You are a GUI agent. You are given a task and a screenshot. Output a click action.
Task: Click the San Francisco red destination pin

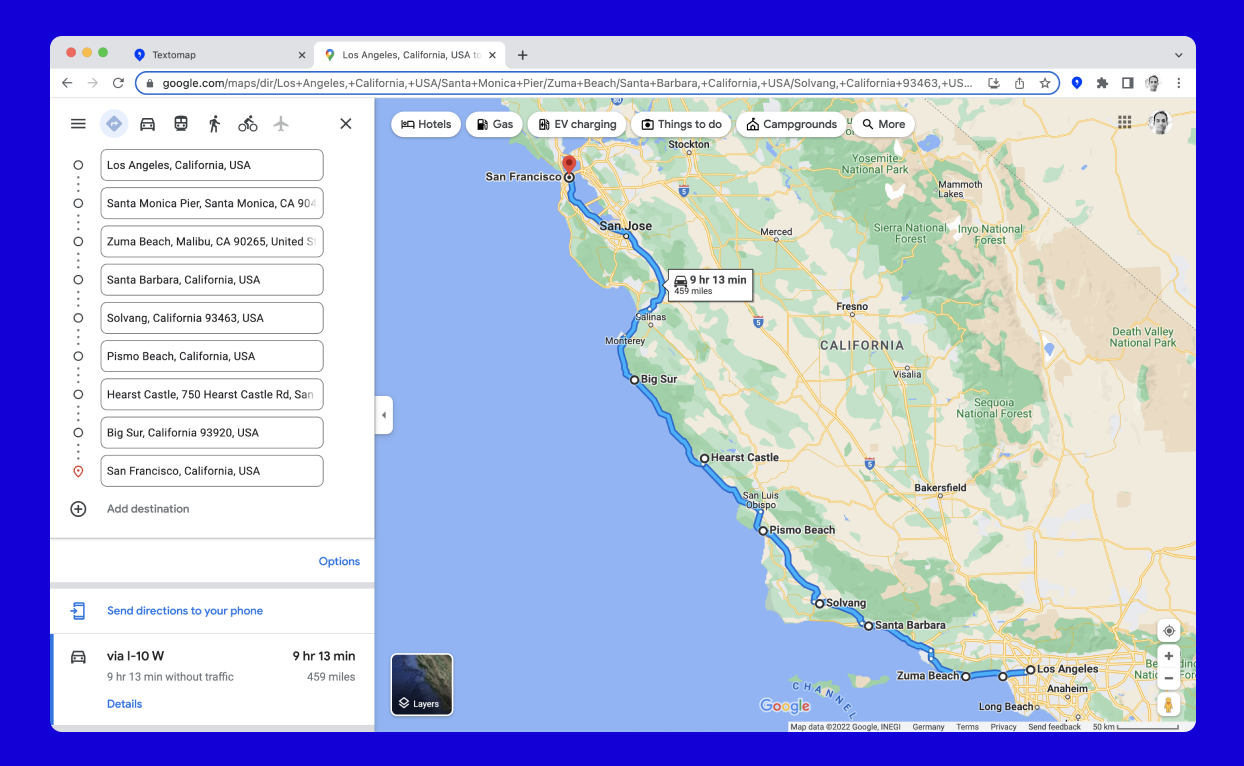tap(569, 165)
